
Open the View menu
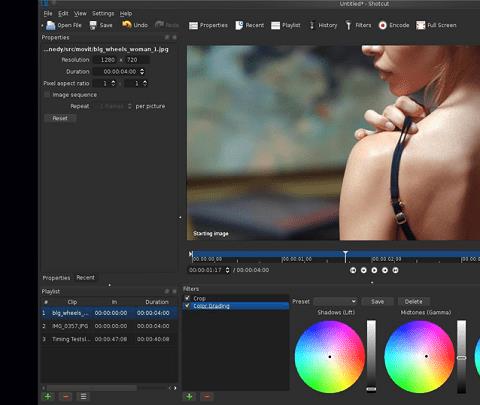(x=80, y=13)
